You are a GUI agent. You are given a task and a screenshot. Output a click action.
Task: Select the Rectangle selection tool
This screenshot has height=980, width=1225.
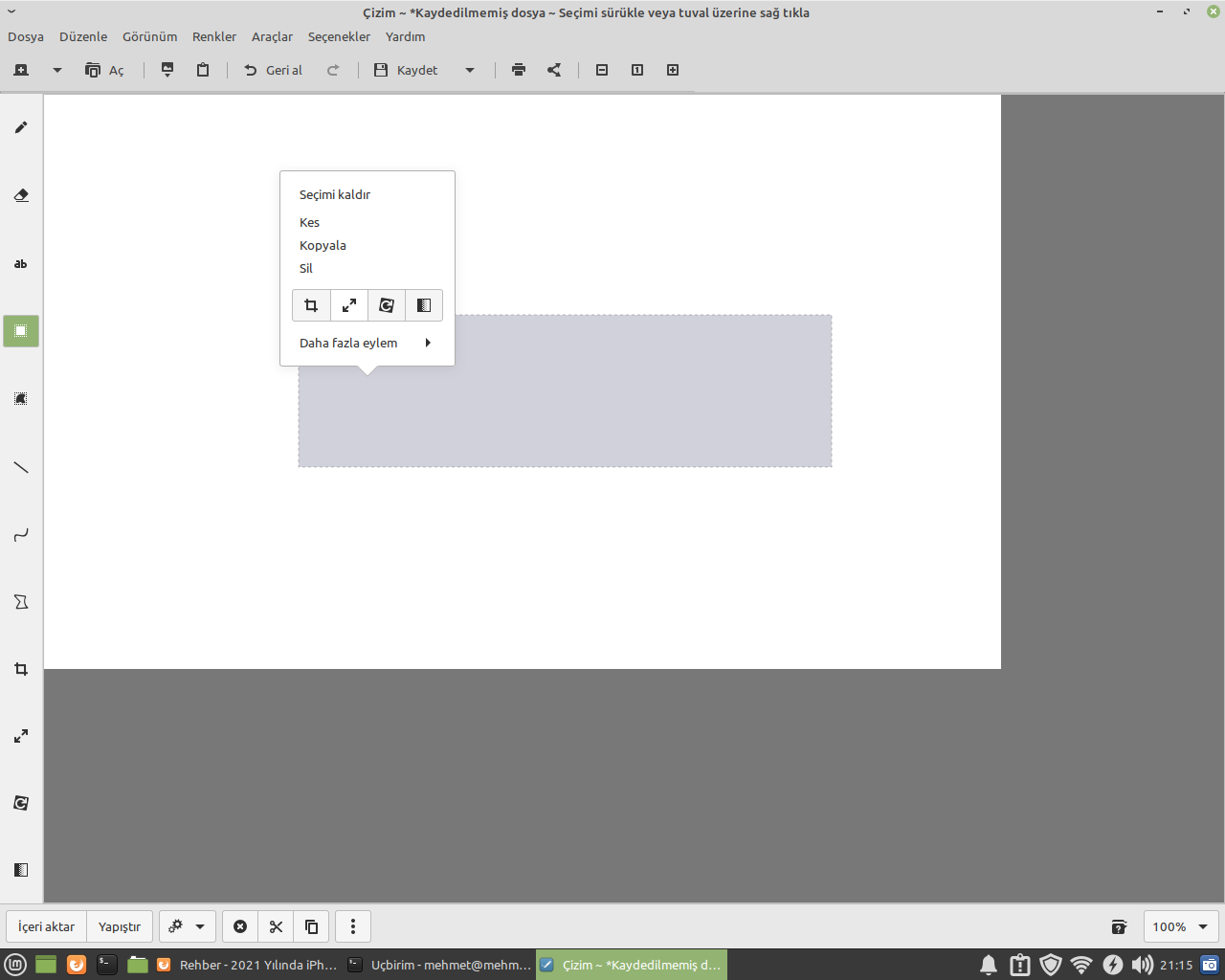pos(21,331)
